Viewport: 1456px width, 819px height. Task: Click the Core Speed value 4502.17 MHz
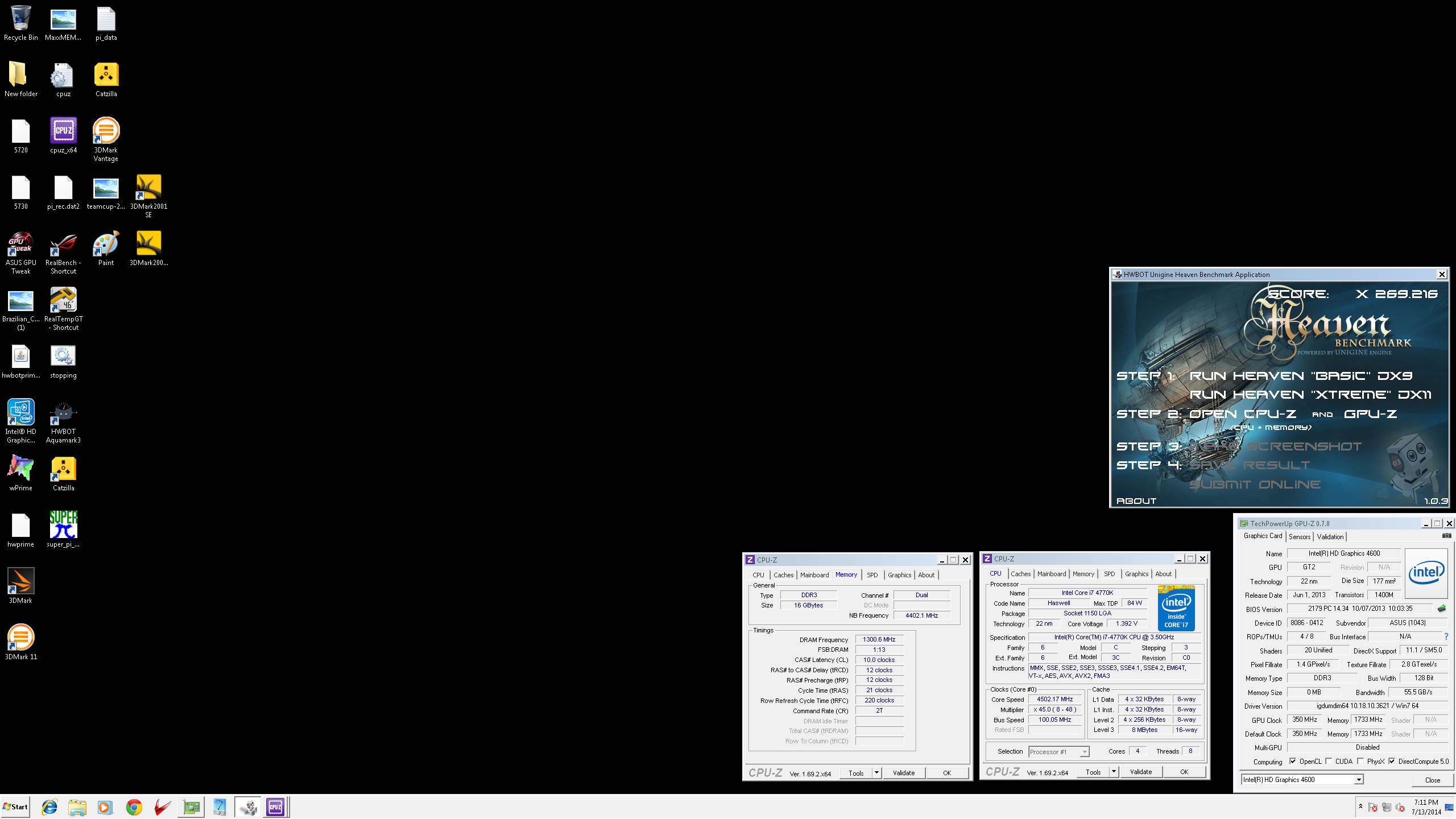coord(1054,699)
